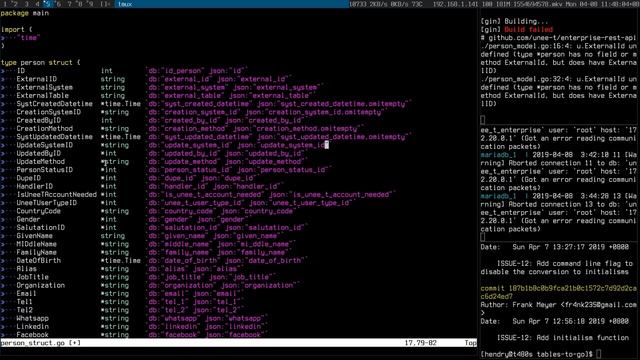This screenshot has width=640, height=360.
Task: Click the 73C temperature readout in status bar
Action: [x=418, y=4]
